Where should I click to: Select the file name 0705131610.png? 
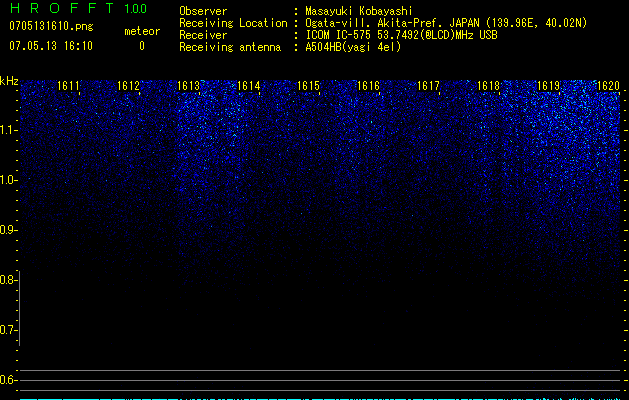click(51, 27)
